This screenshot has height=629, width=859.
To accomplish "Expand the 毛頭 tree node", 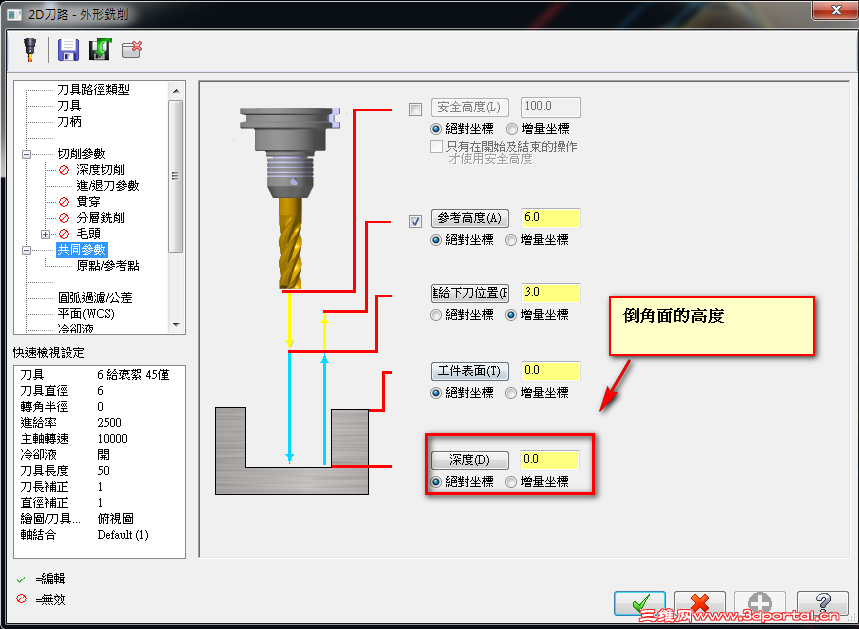I will (x=45, y=235).
